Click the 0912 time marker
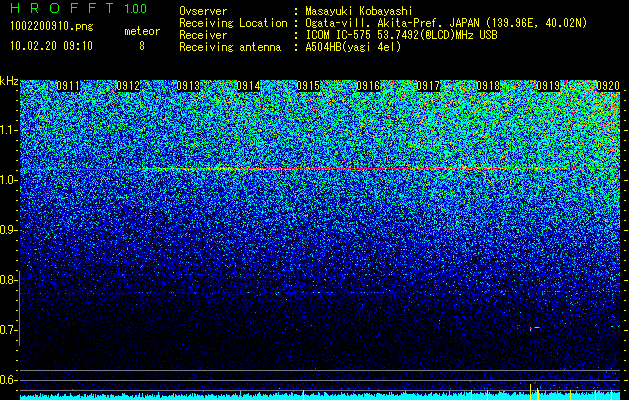The width and height of the screenshot is (629, 400). 128,86
